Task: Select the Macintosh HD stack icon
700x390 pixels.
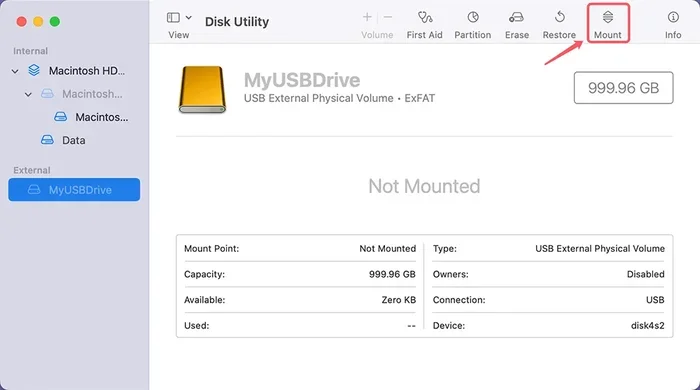Action: pos(34,71)
